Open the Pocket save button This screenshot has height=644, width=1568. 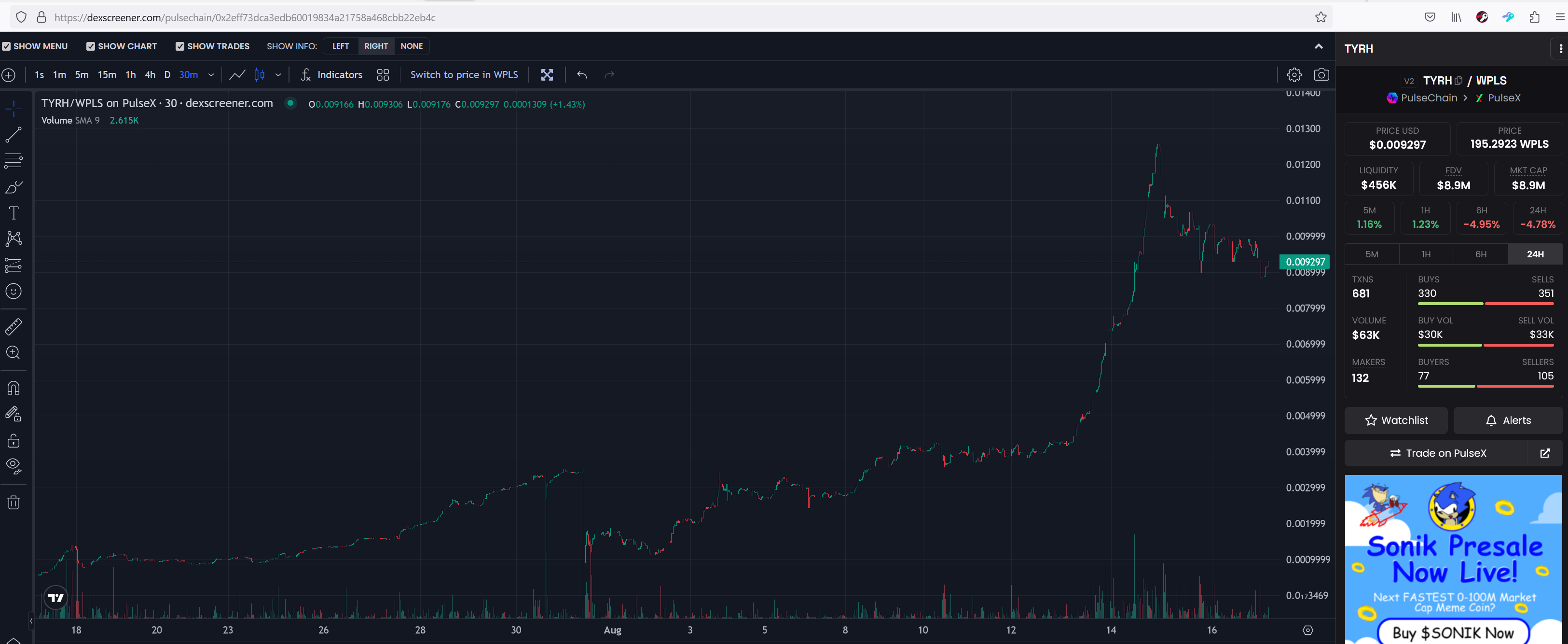click(x=1430, y=17)
